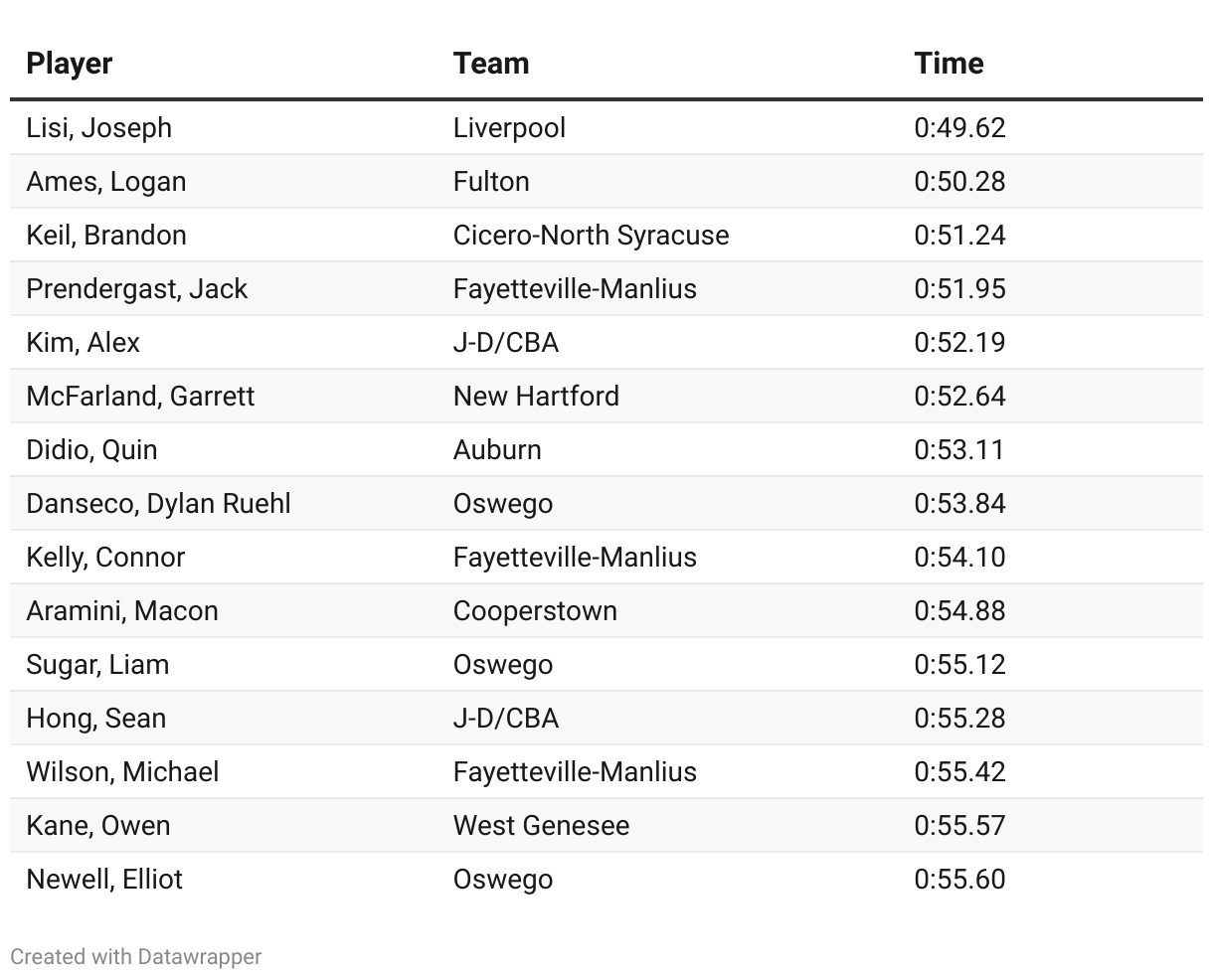This screenshot has height=980, width=1213.
Task: Click the Cicero-North Syracuse team cell
Action: coord(591,235)
